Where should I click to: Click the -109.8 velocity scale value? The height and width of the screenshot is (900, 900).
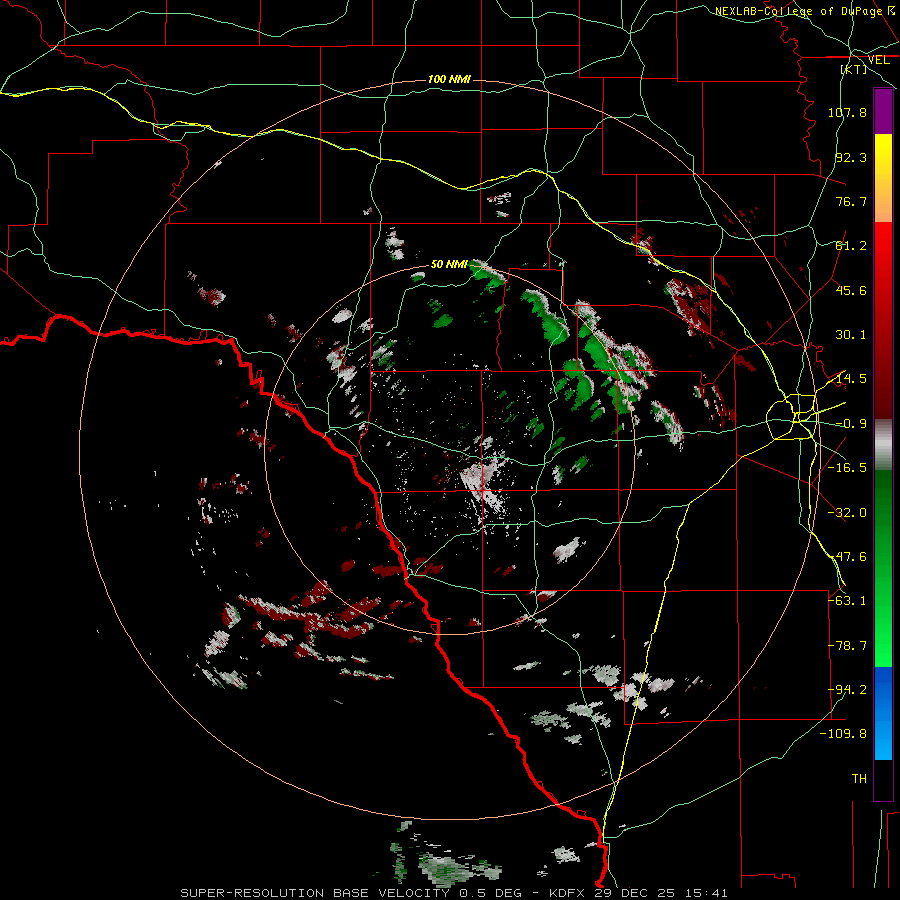pyautogui.click(x=844, y=734)
